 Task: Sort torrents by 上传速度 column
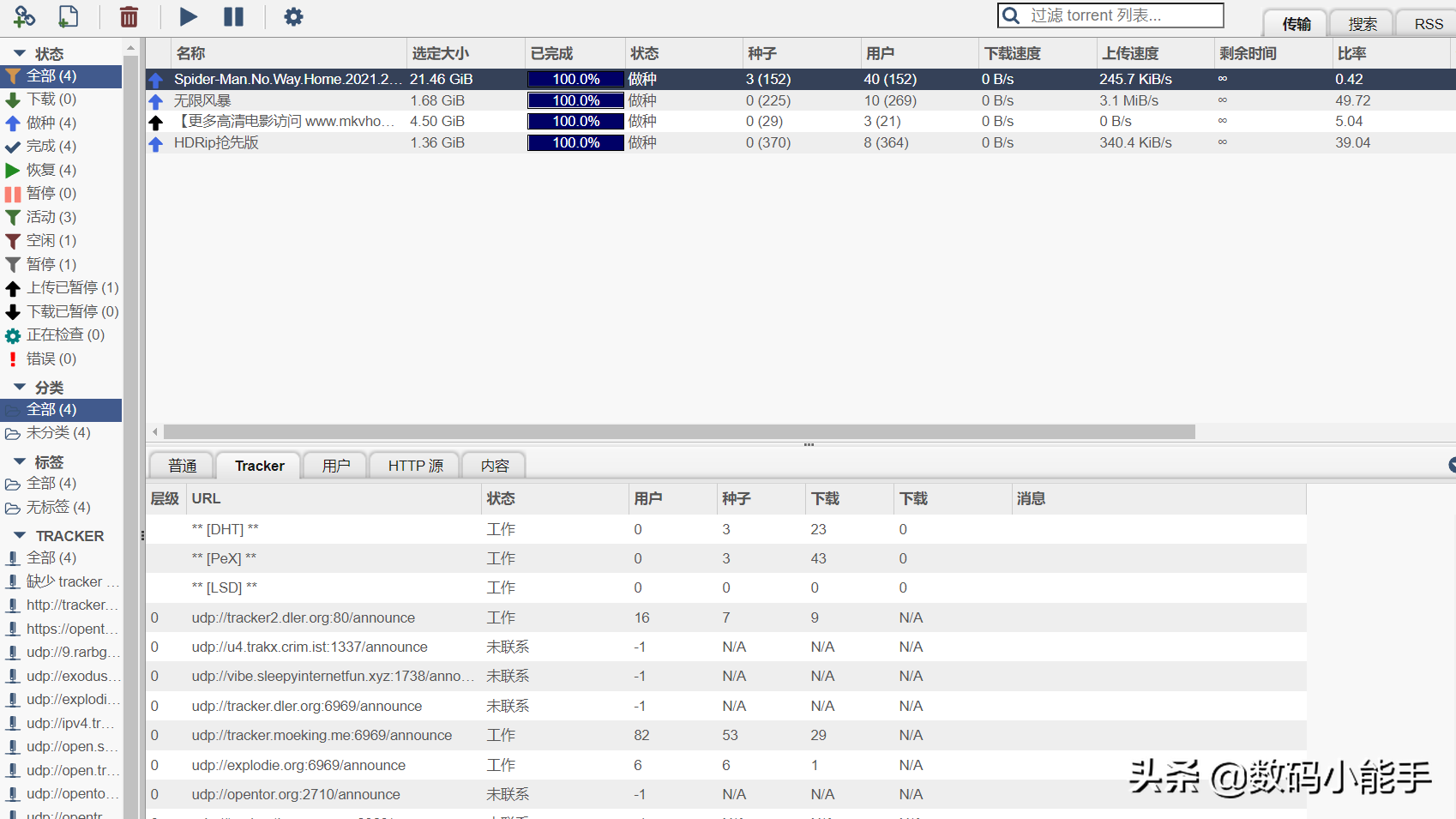[x=1155, y=53]
